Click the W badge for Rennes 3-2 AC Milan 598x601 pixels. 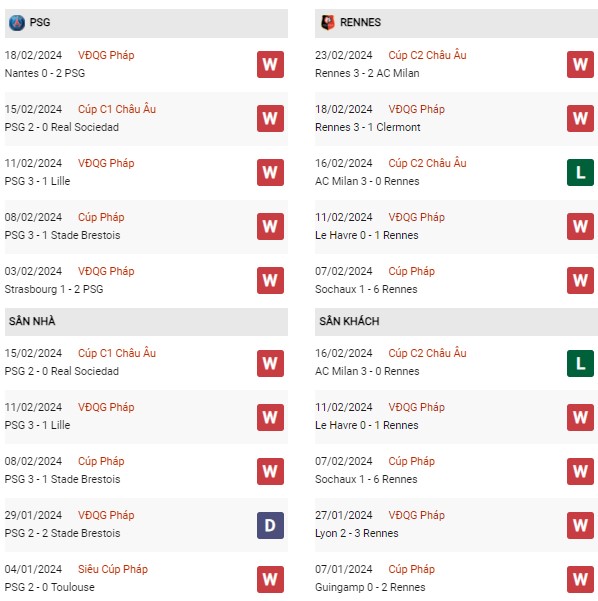[580, 64]
